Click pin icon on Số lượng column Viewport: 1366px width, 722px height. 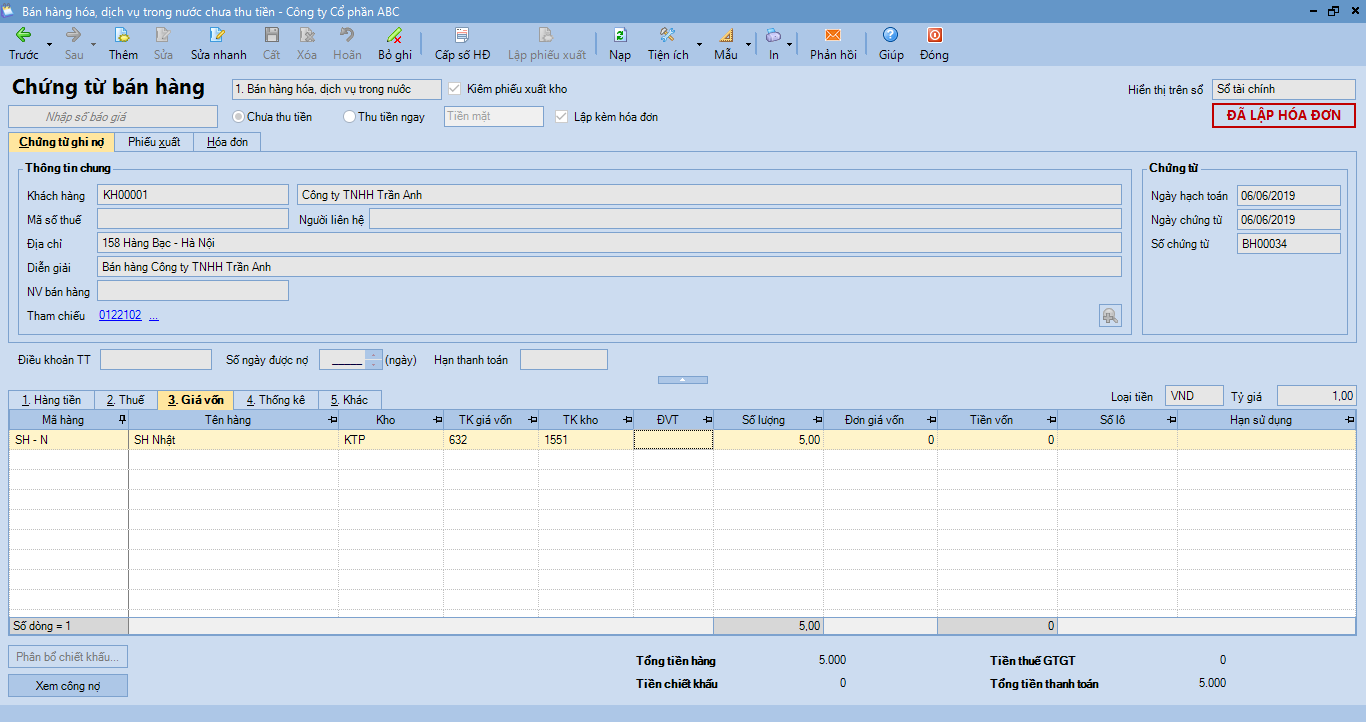pos(818,420)
